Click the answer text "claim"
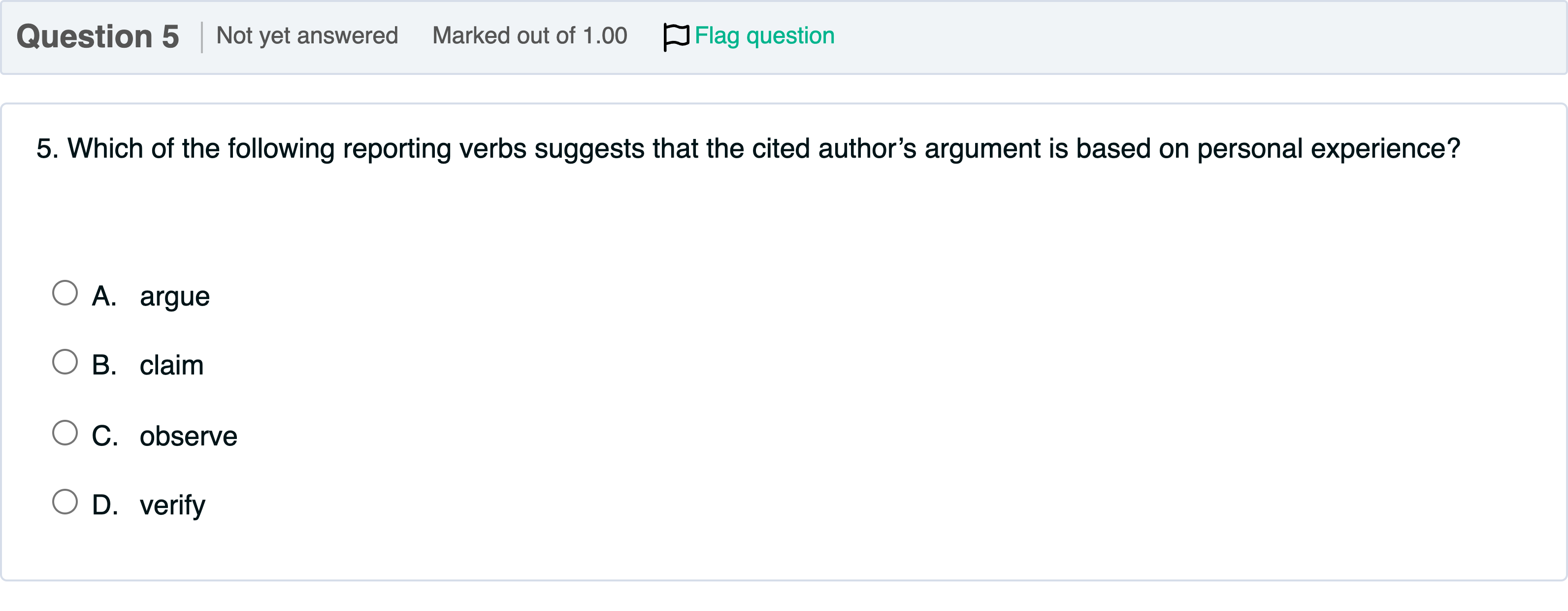 pyautogui.click(x=172, y=366)
